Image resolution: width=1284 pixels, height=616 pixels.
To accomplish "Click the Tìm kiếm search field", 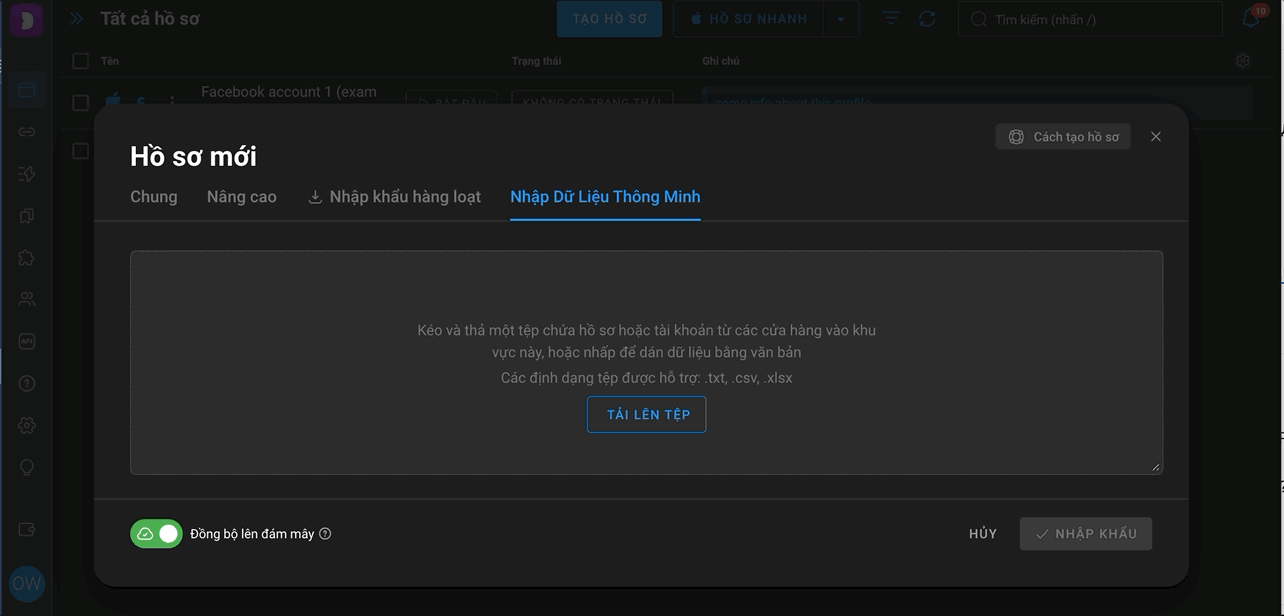I will point(1090,19).
